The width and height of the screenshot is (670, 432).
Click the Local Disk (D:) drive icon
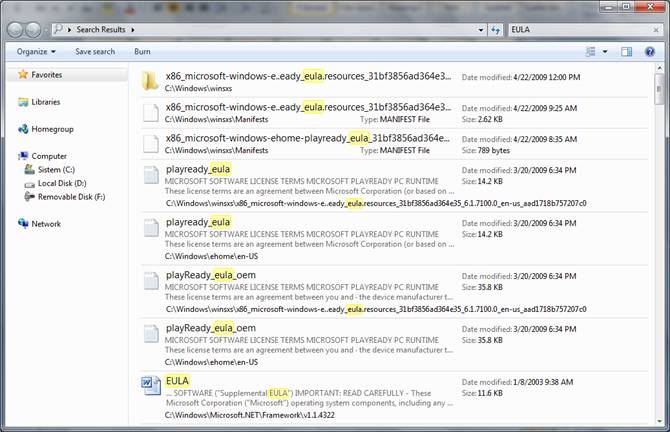point(29,184)
